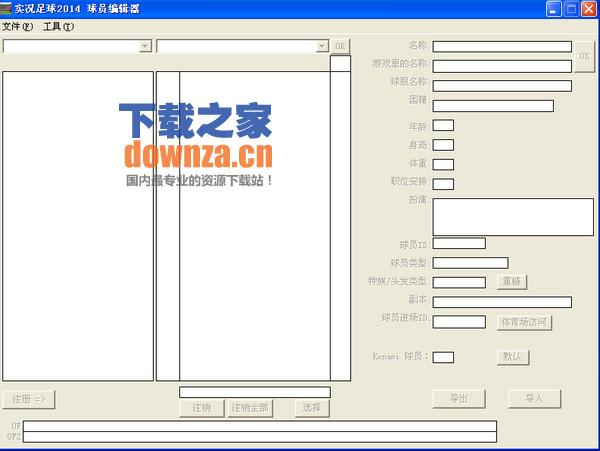
Task: Click the Konami 球员 field
Action: coord(443,357)
